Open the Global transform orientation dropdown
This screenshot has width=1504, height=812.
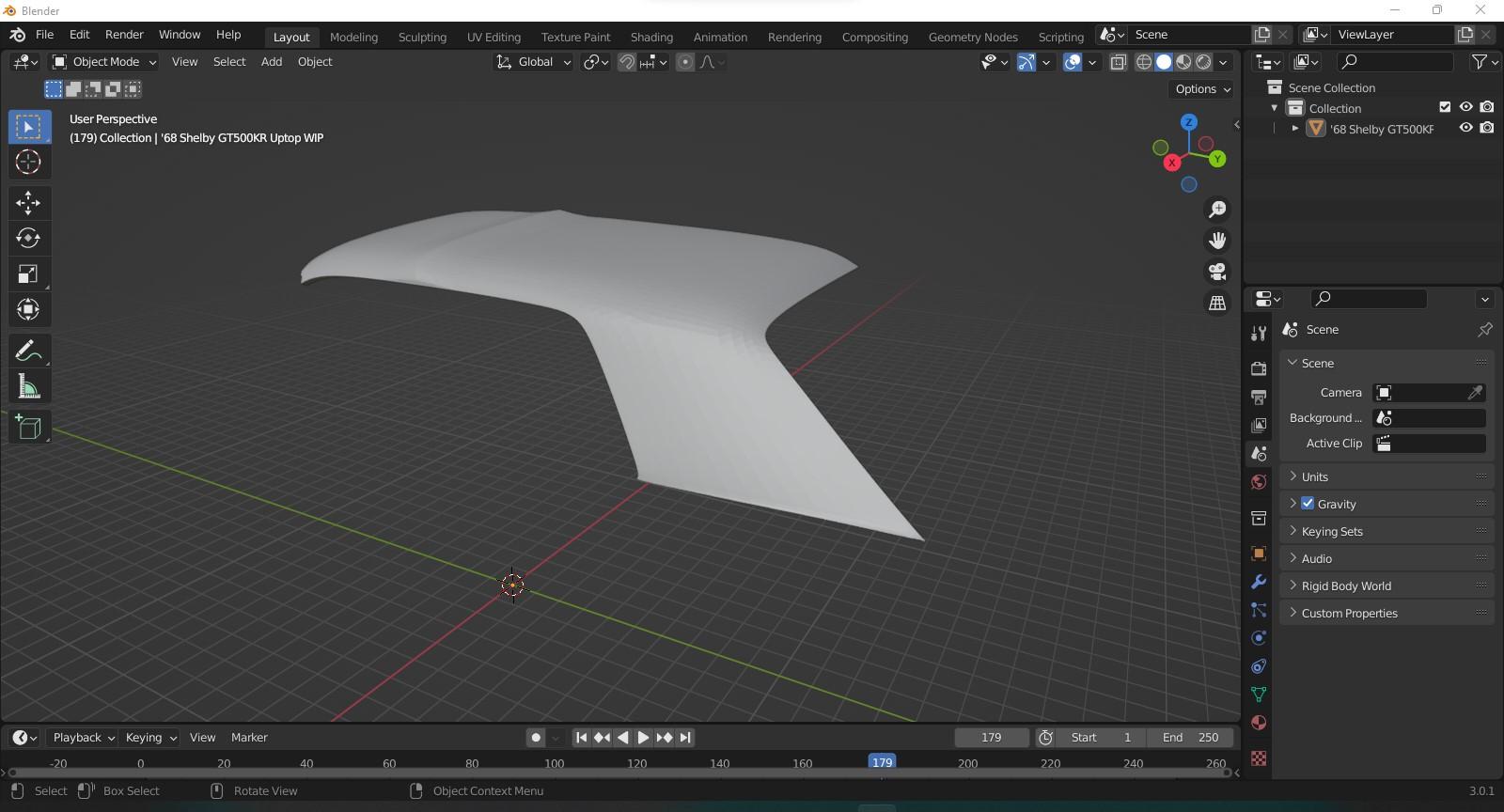tap(533, 62)
